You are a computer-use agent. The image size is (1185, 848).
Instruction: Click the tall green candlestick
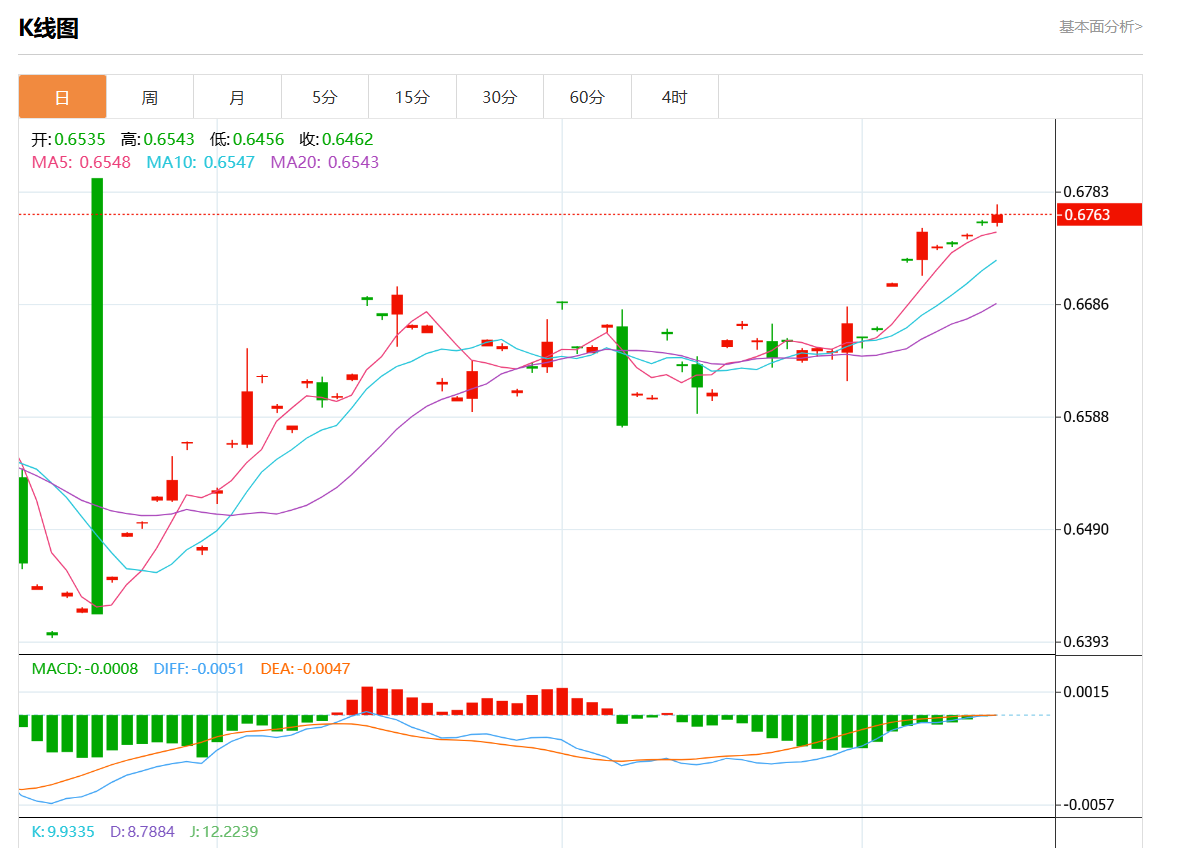point(97,396)
